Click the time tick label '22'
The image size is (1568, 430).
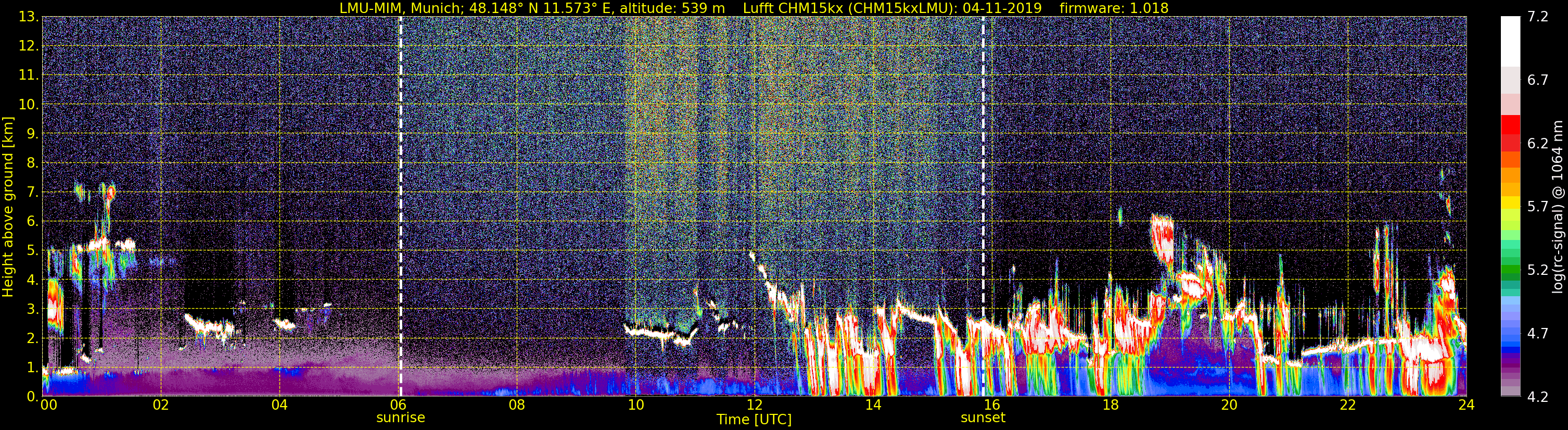[1348, 405]
